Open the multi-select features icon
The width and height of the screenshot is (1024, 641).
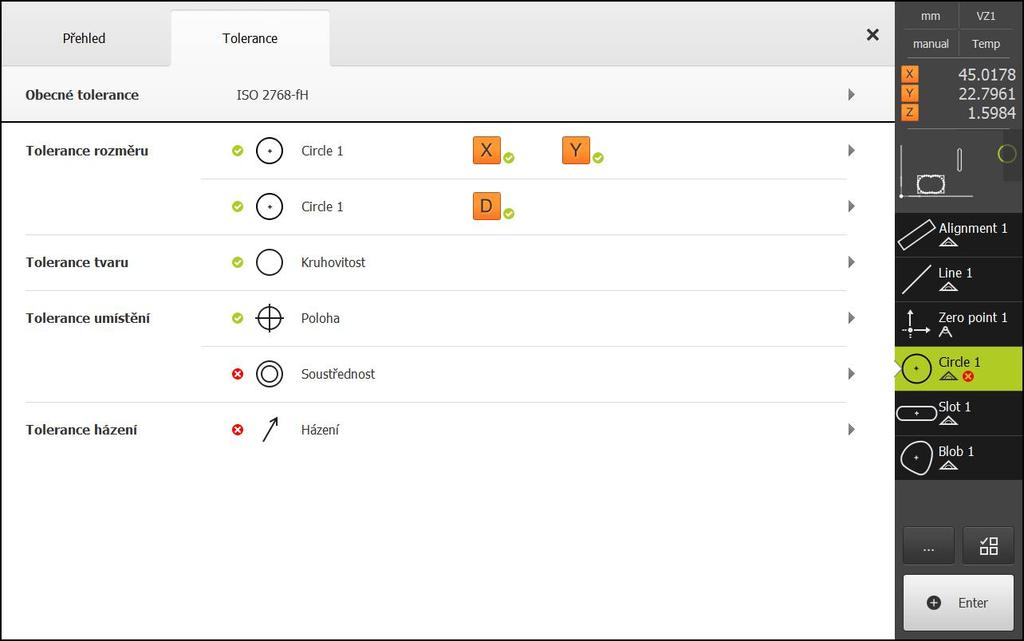click(988, 546)
